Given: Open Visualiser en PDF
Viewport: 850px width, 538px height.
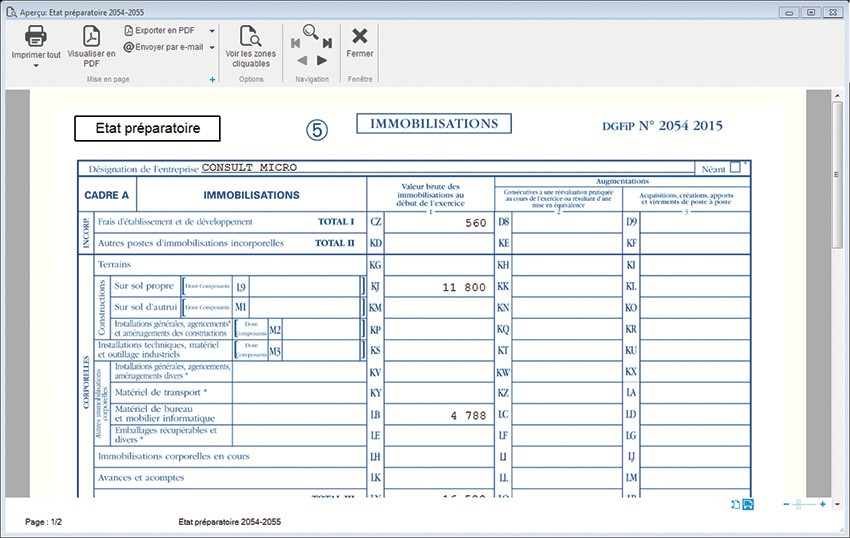Looking at the screenshot, I should point(91,37).
